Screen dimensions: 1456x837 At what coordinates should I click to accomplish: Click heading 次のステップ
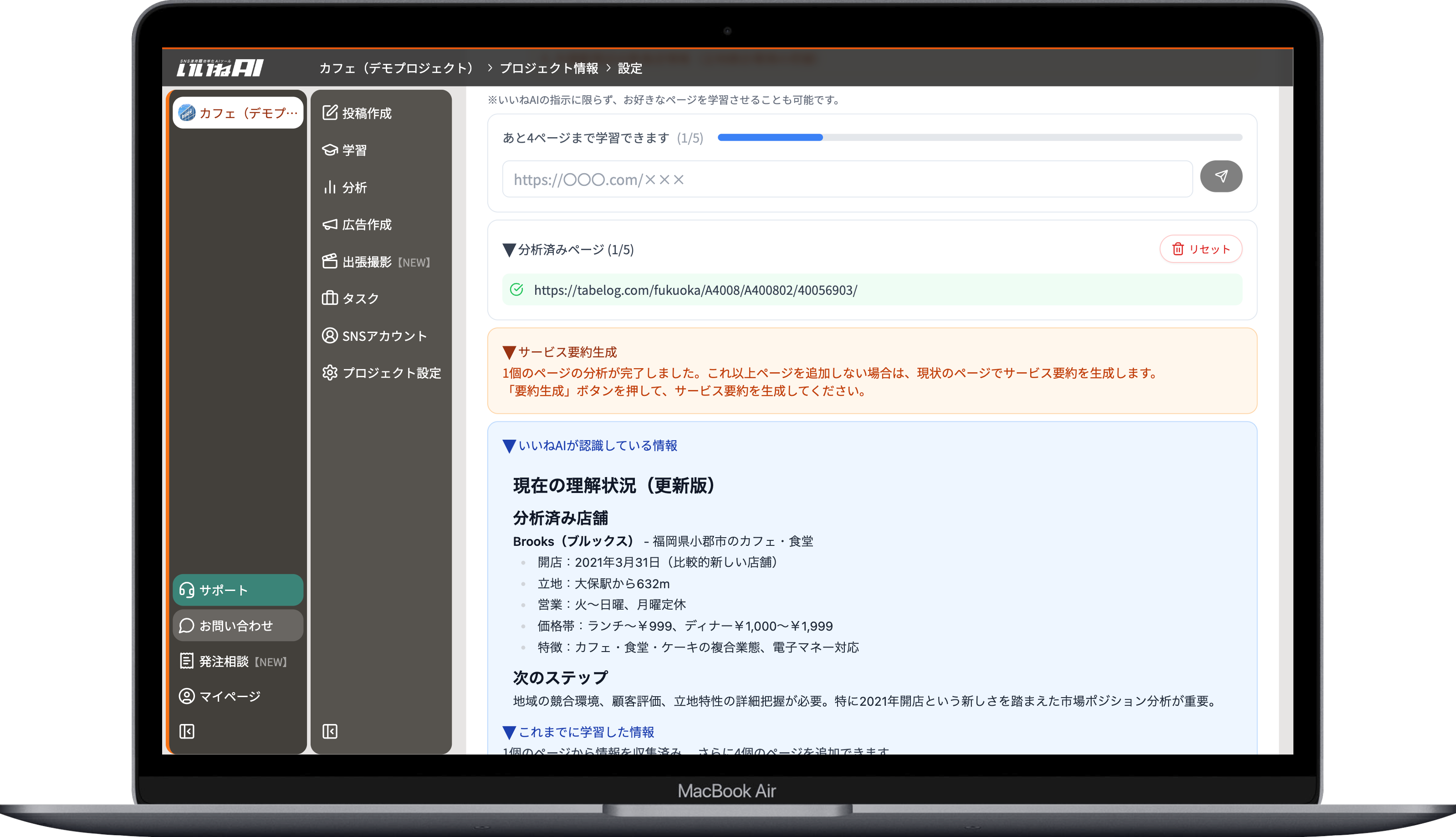coord(560,677)
